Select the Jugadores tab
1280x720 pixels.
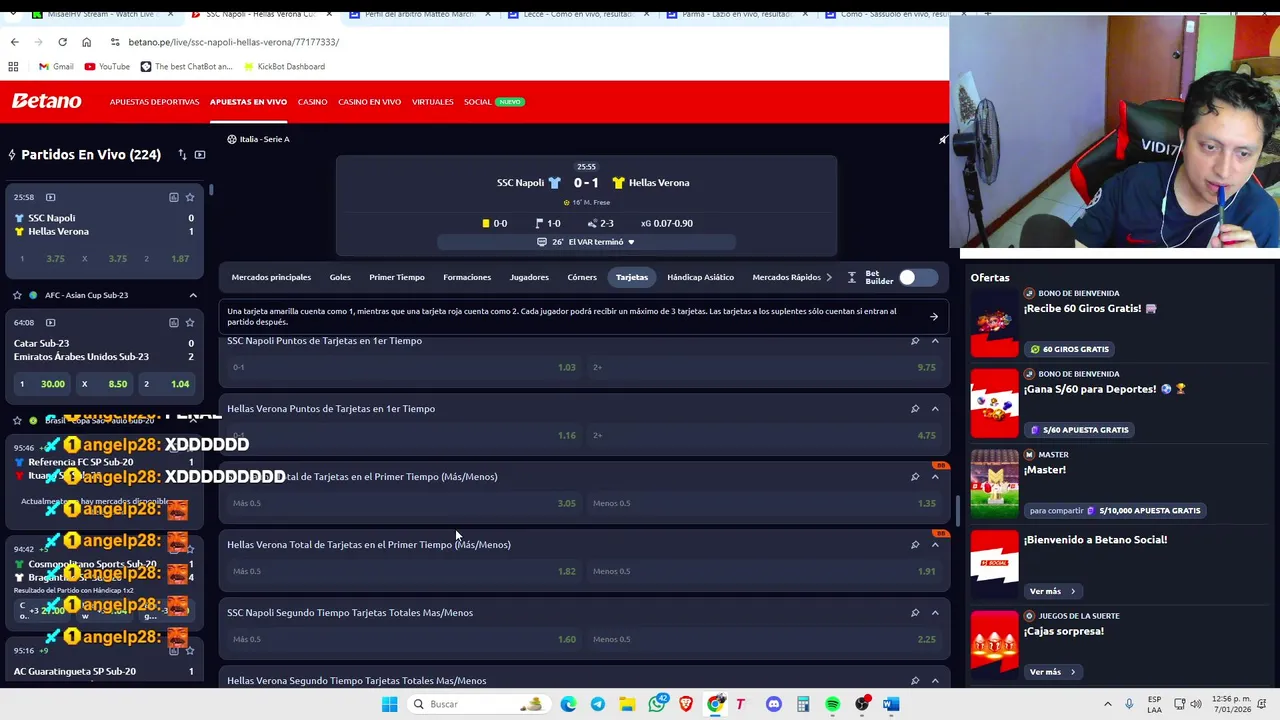pos(529,277)
